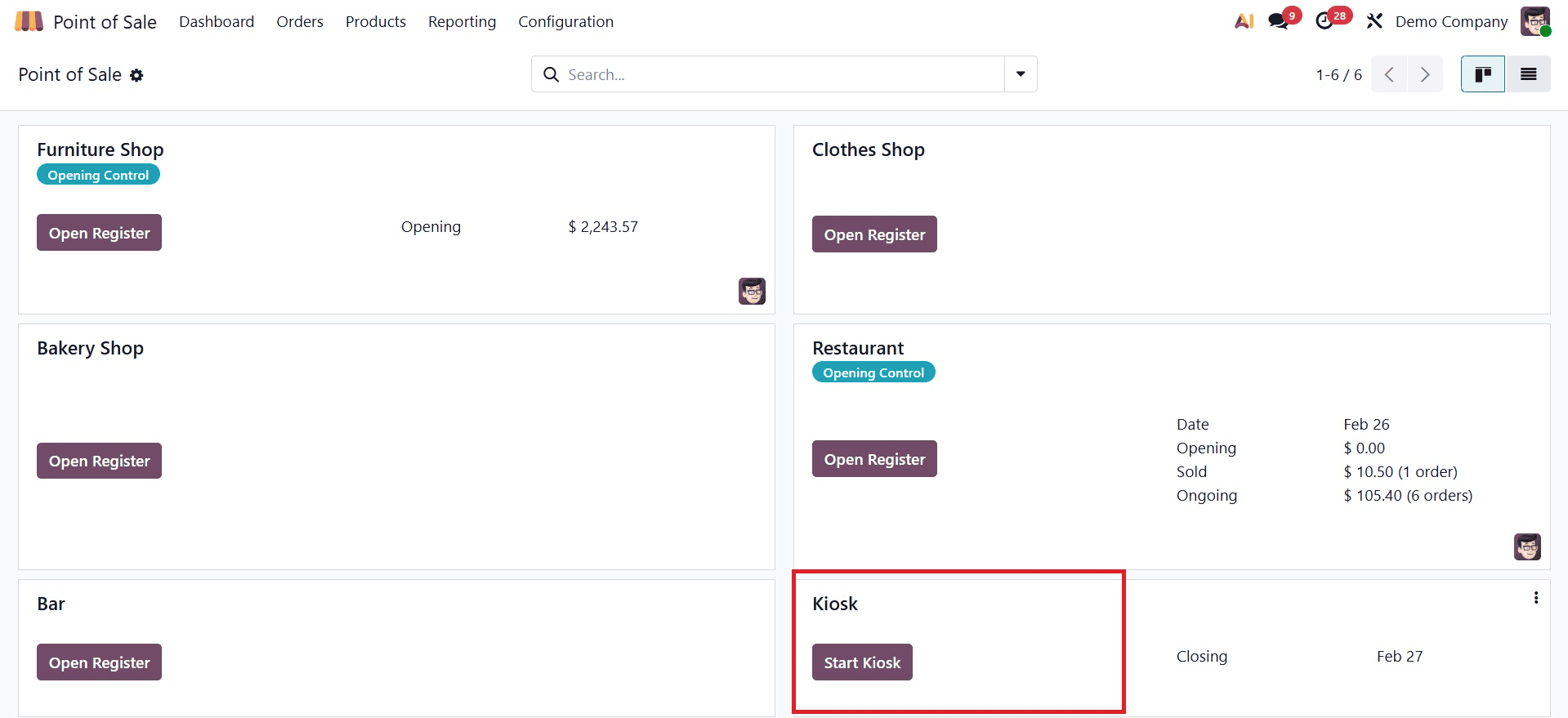Open the AI assistant icon
The image size is (1568, 718).
(x=1243, y=20)
